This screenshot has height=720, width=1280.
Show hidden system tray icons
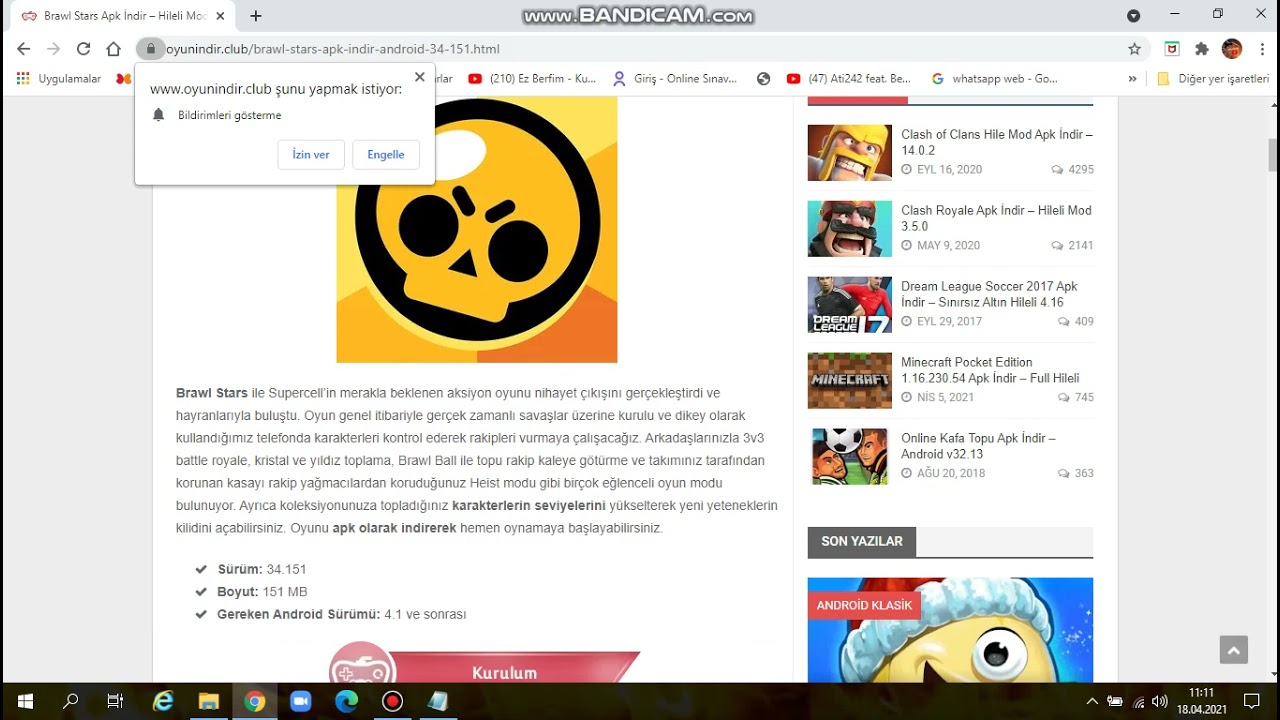(1092, 702)
